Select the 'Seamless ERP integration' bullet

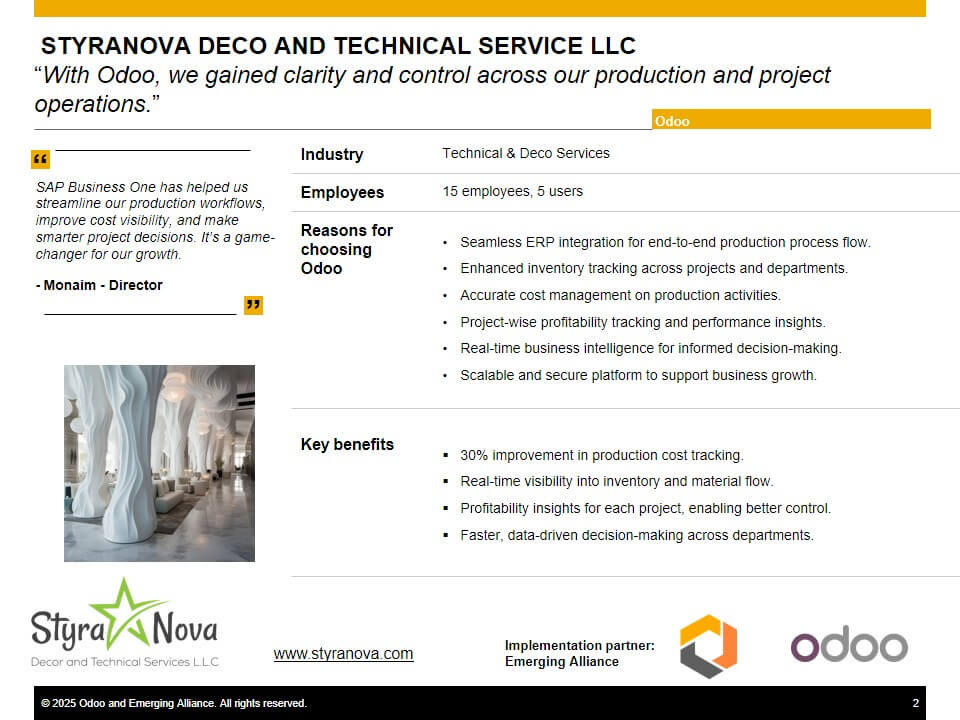tap(665, 242)
